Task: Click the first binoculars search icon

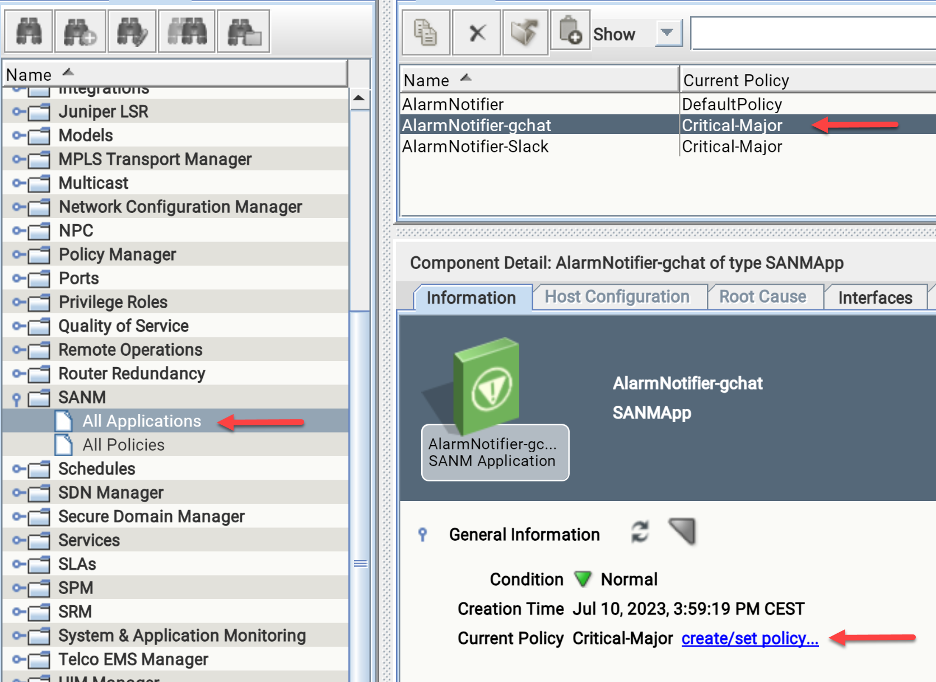Action: pos(27,33)
